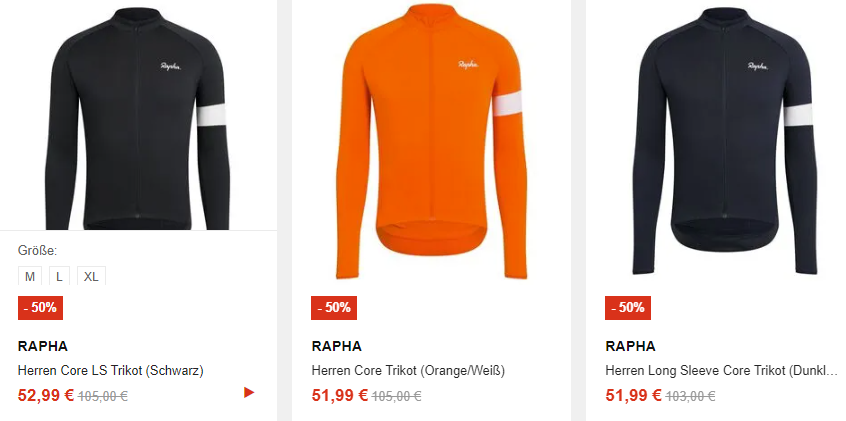
Task: Click the RAPHA brand name on the orange jersey
Action: coord(336,346)
